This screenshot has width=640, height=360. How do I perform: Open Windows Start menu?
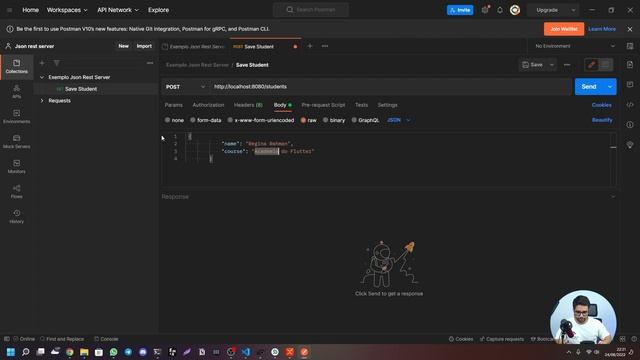(11, 352)
